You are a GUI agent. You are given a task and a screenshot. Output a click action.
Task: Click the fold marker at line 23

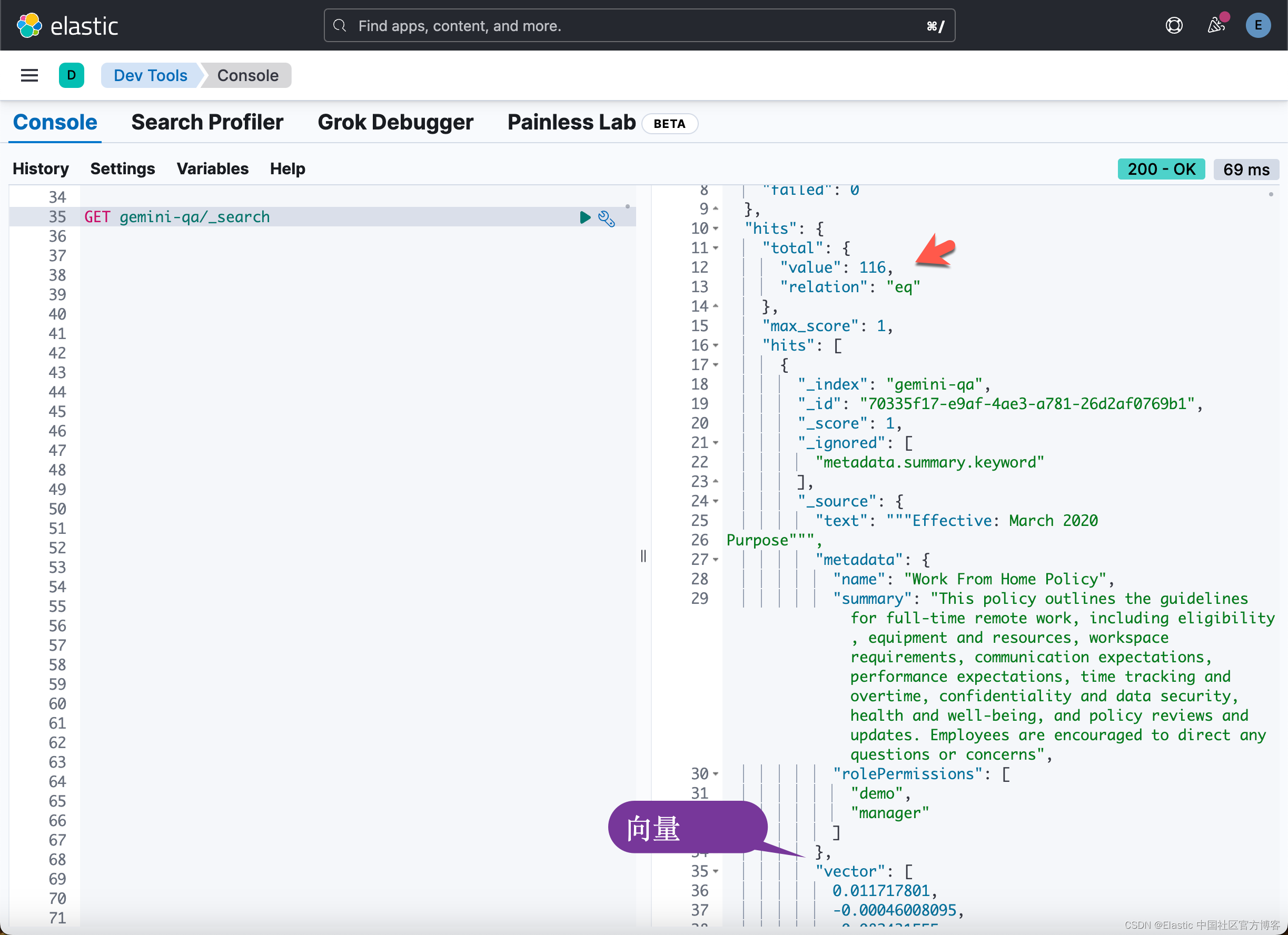pyautogui.click(x=716, y=481)
